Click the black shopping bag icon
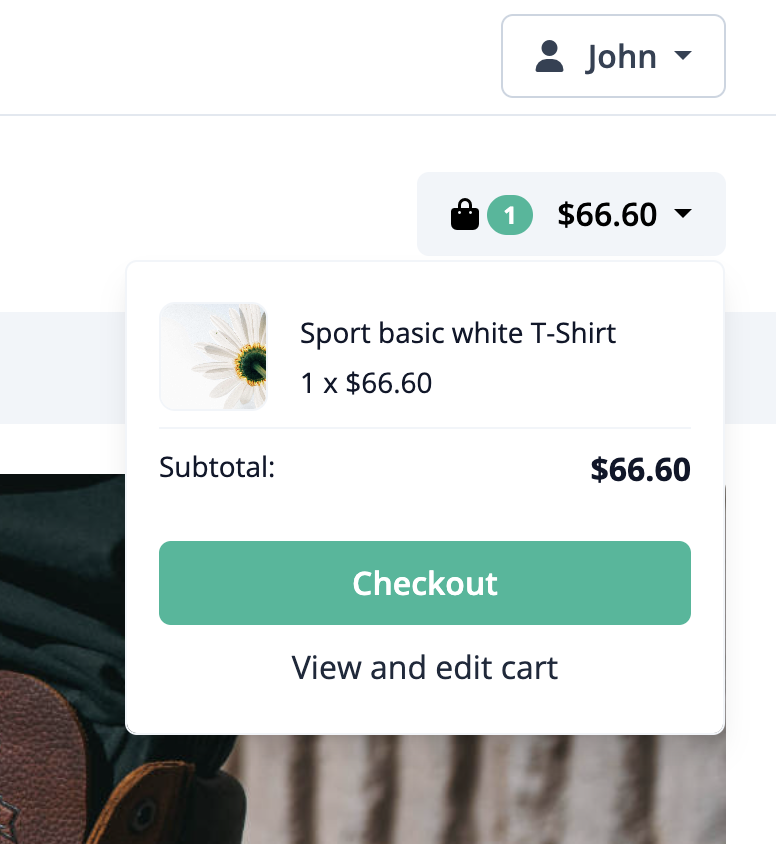Screen dimensions: 776x844 click(x=464, y=215)
